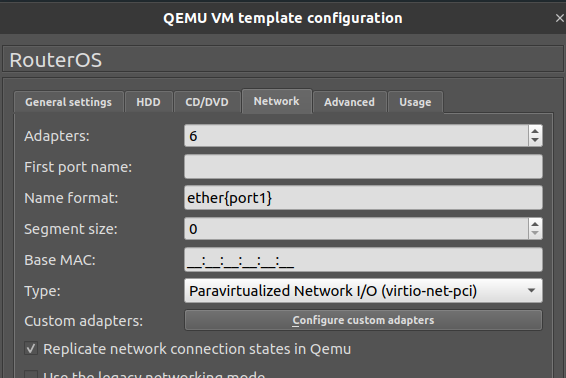The width and height of the screenshot is (566, 378).
Task: Click the RouterOS template title
Action: (56, 60)
